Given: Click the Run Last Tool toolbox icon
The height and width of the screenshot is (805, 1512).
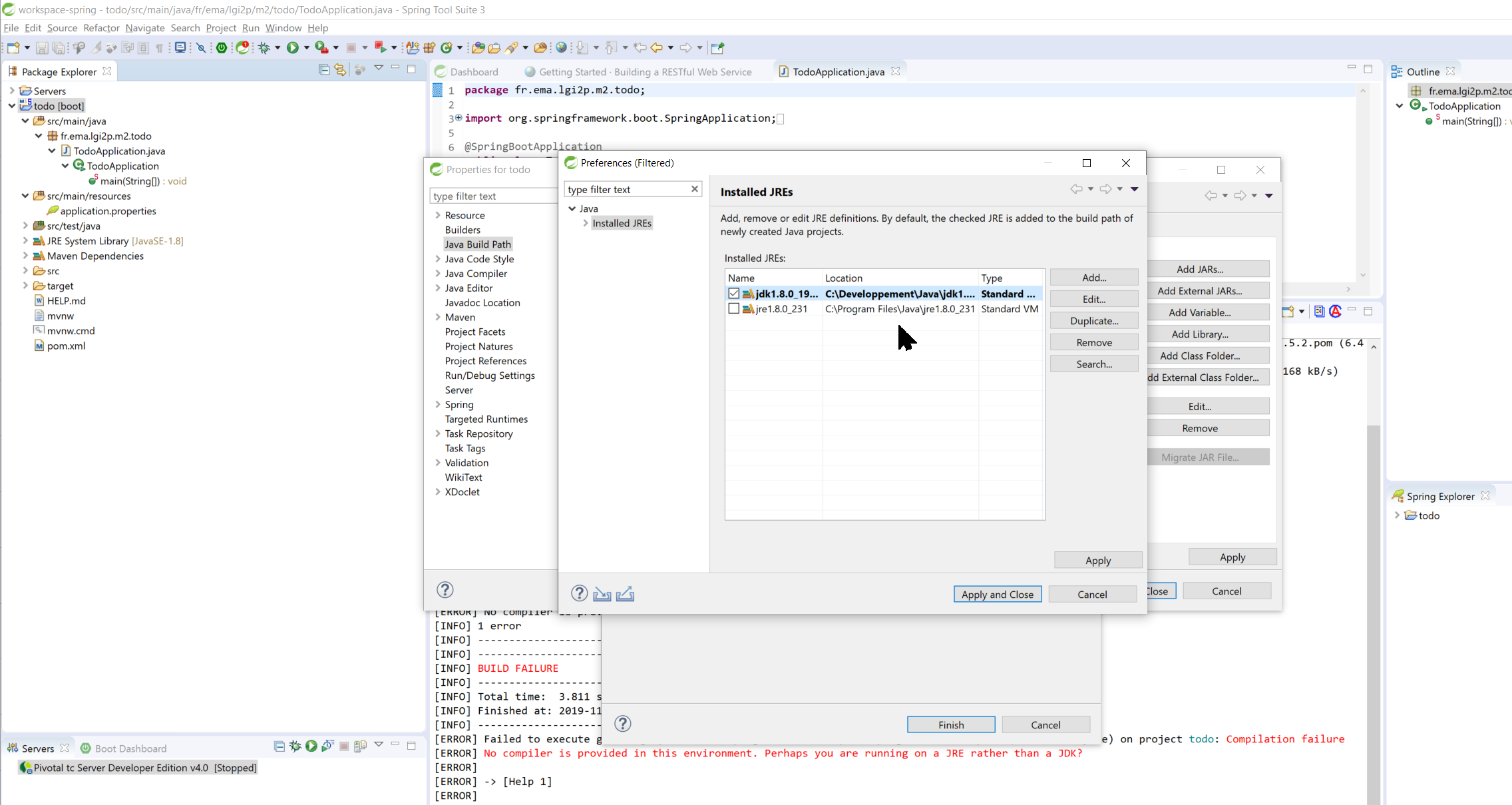Looking at the screenshot, I should [x=321, y=48].
